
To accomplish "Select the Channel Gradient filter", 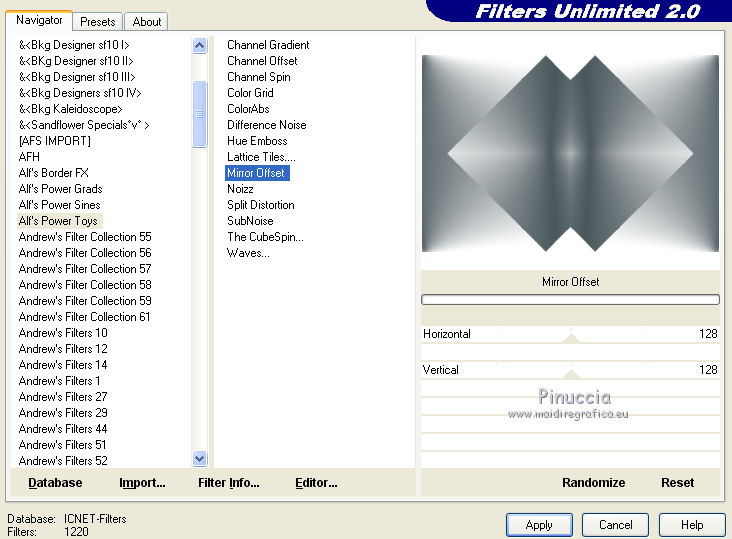I will pyautogui.click(x=268, y=45).
